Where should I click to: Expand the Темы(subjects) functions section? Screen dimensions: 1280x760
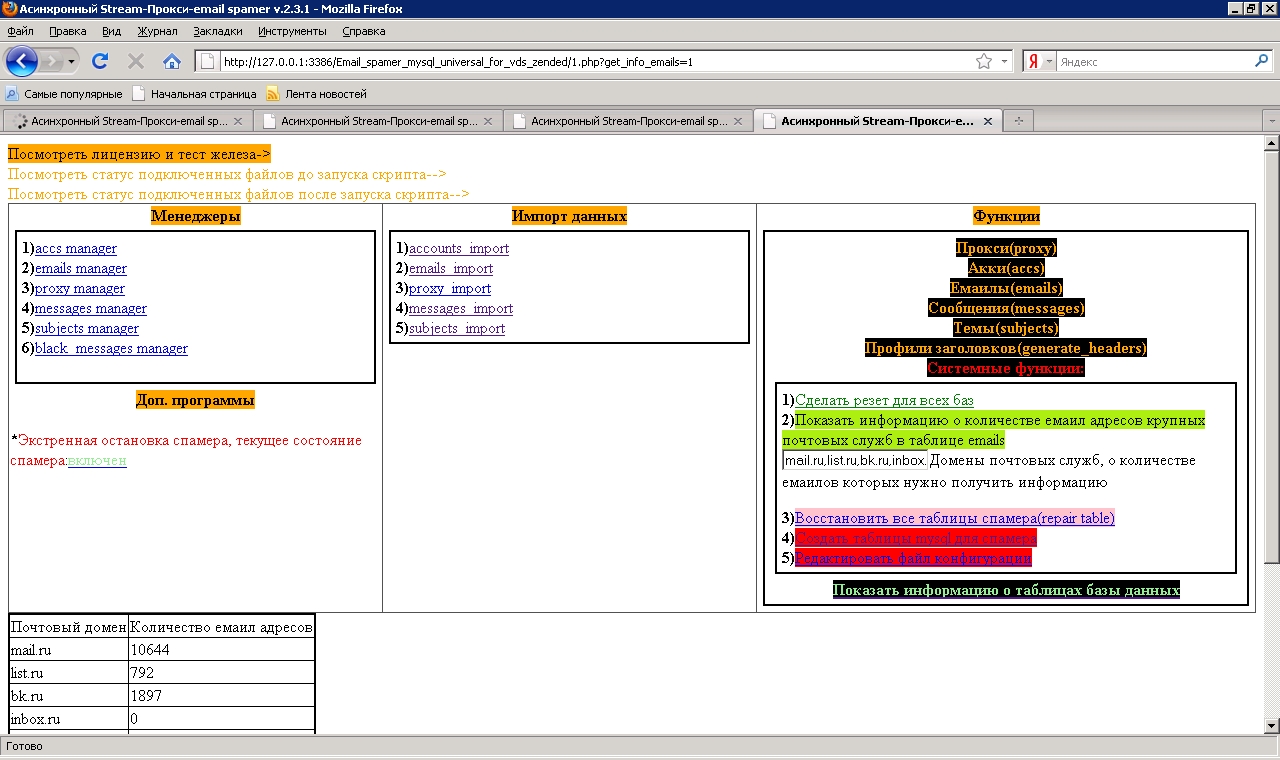tap(1006, 328)
